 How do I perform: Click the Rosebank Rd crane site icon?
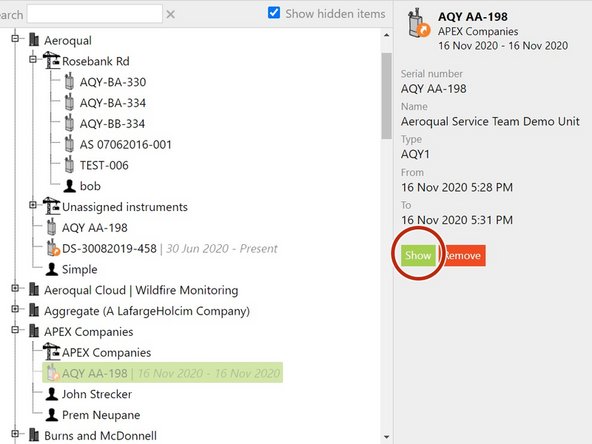(51, 60)
